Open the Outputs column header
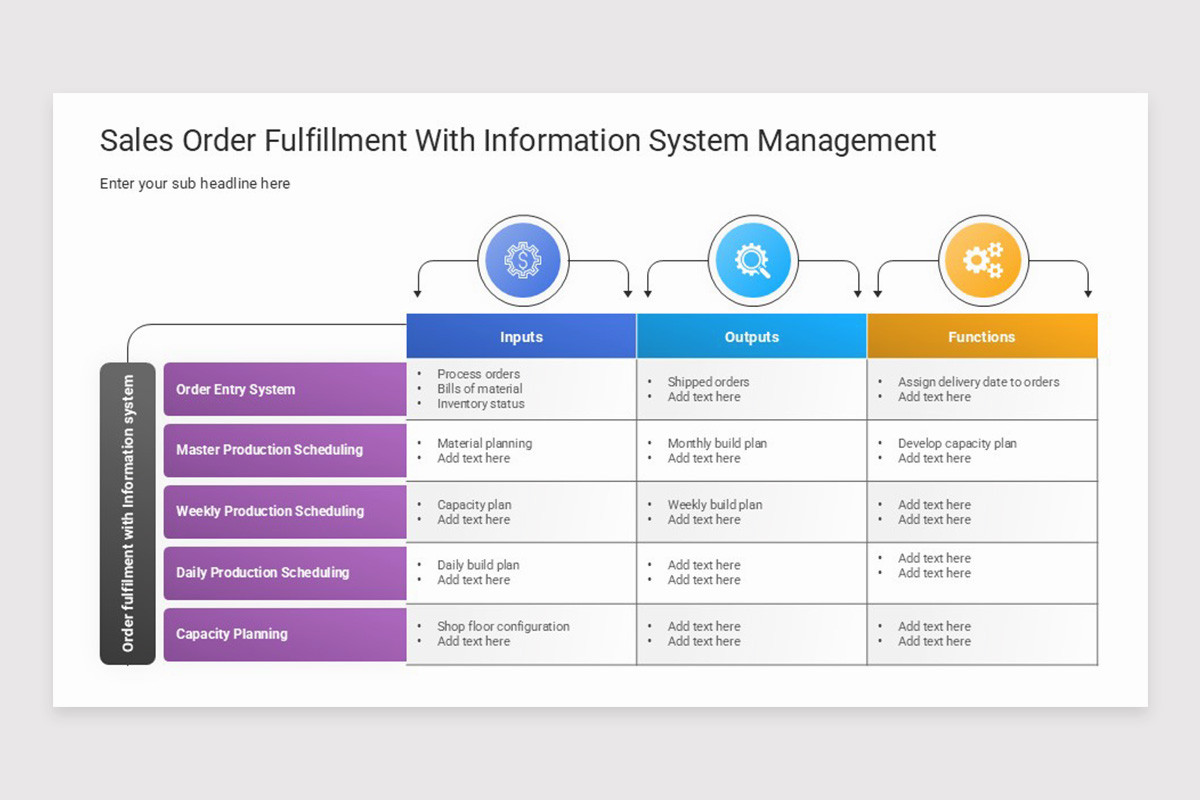Viewport: 1200px width, 800px height. click(x=752, y=336)
